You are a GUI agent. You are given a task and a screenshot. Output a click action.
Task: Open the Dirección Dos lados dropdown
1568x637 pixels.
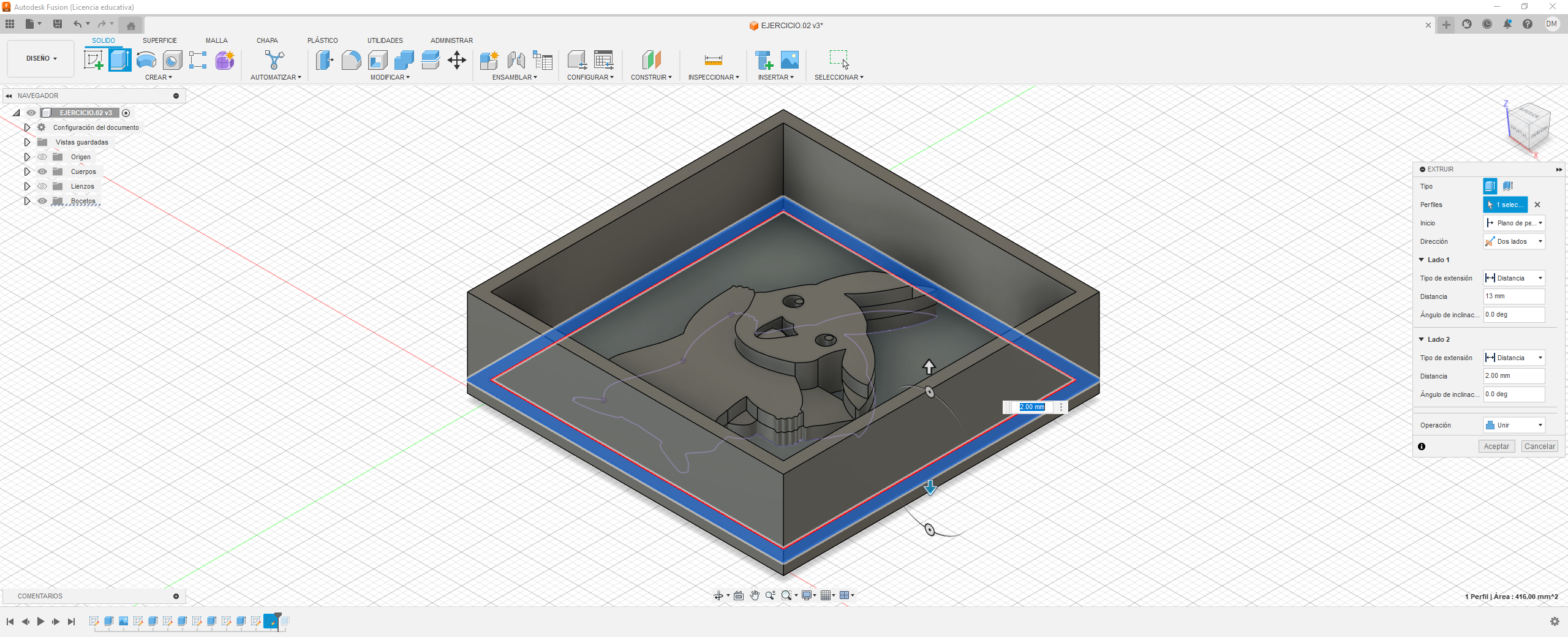point(1514,241)
